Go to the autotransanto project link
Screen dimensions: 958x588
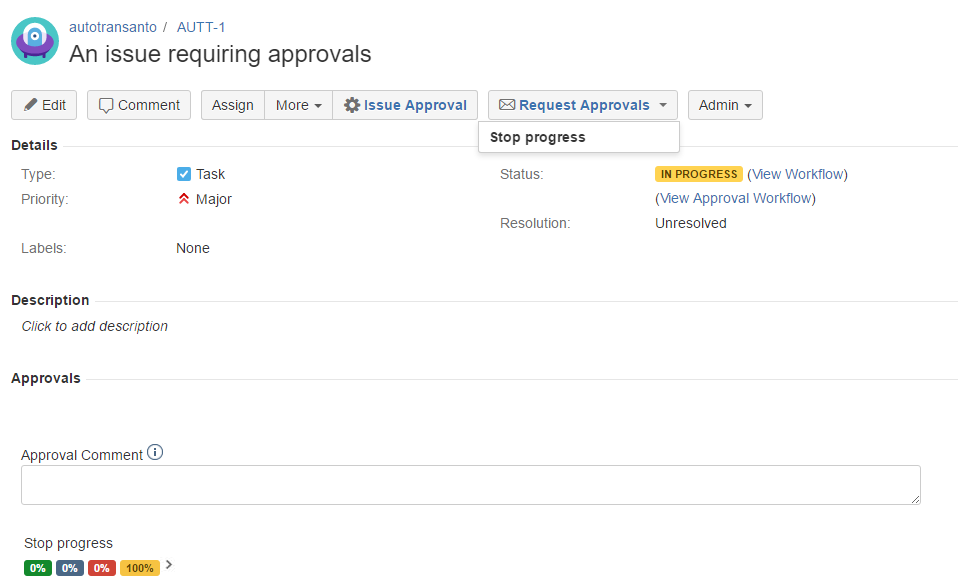[112, 27]
